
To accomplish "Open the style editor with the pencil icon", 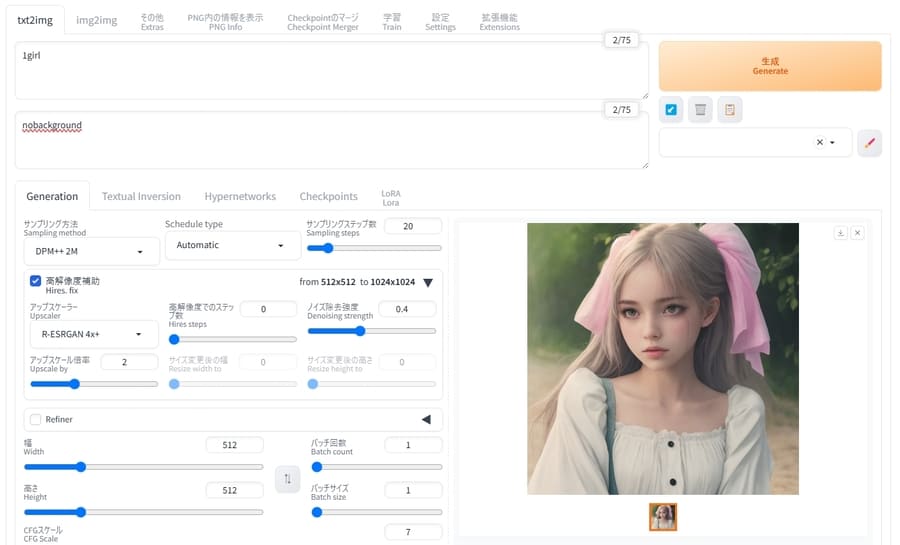I will point(870,142).
